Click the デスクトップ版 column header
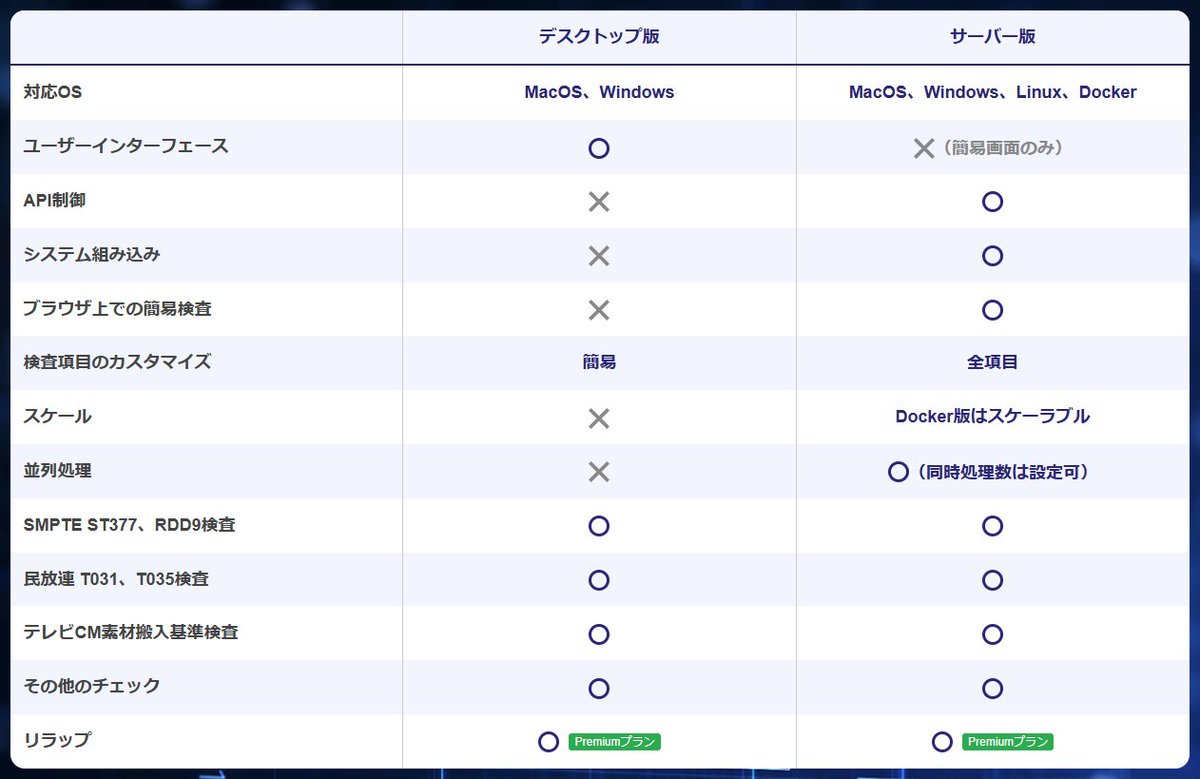 [x=599, y=37]
